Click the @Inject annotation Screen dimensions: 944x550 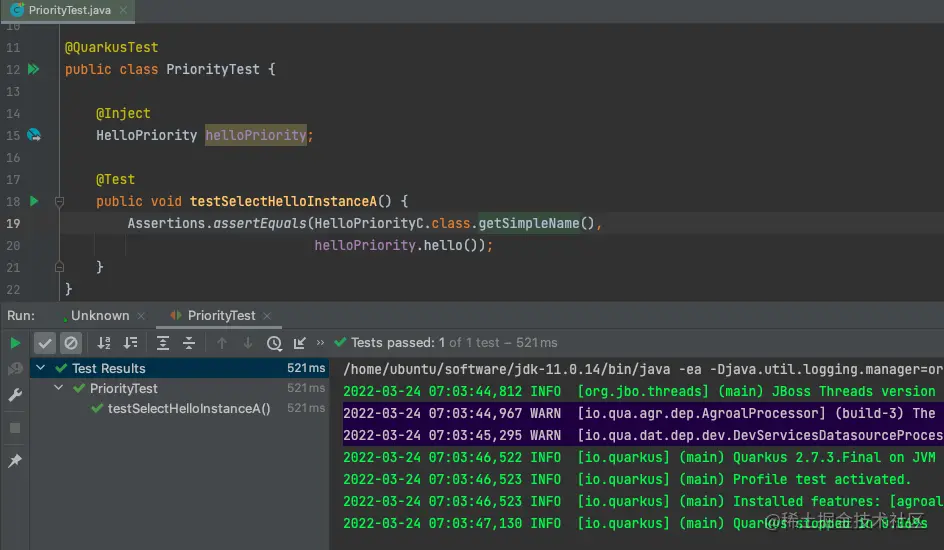pyautogui.click(x=123, y=114)
